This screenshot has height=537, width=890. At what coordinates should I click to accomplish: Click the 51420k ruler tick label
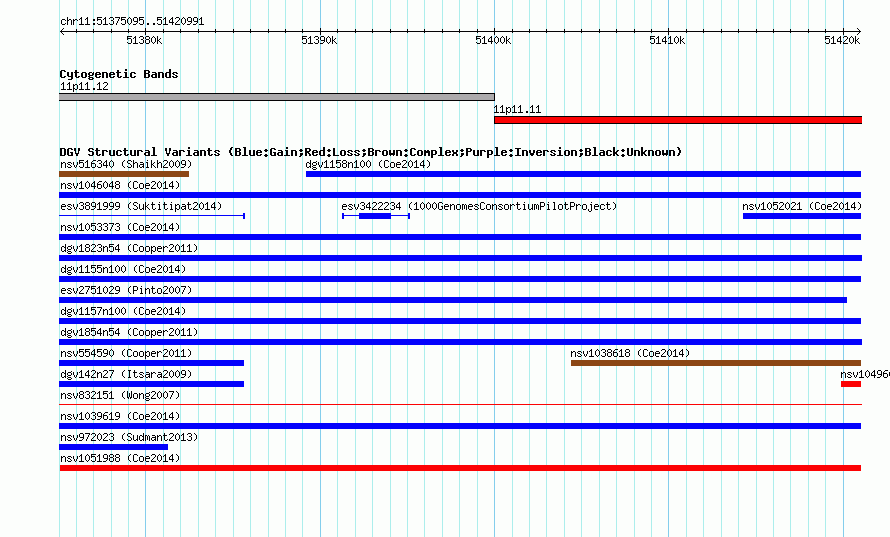(842, 40)
